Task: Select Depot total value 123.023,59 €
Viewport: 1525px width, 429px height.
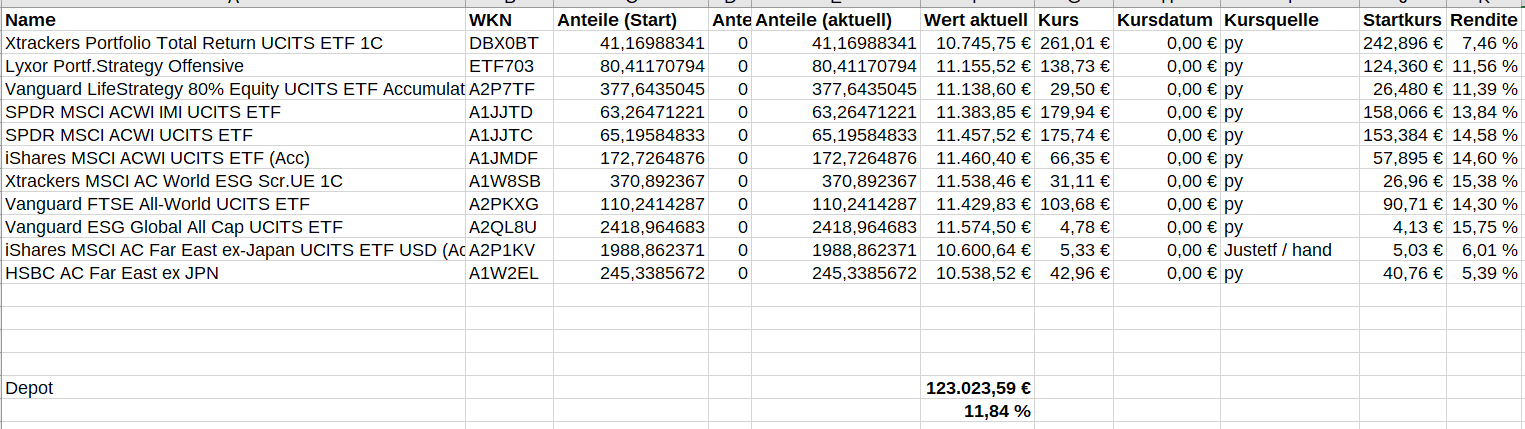Action: [978, 388]
